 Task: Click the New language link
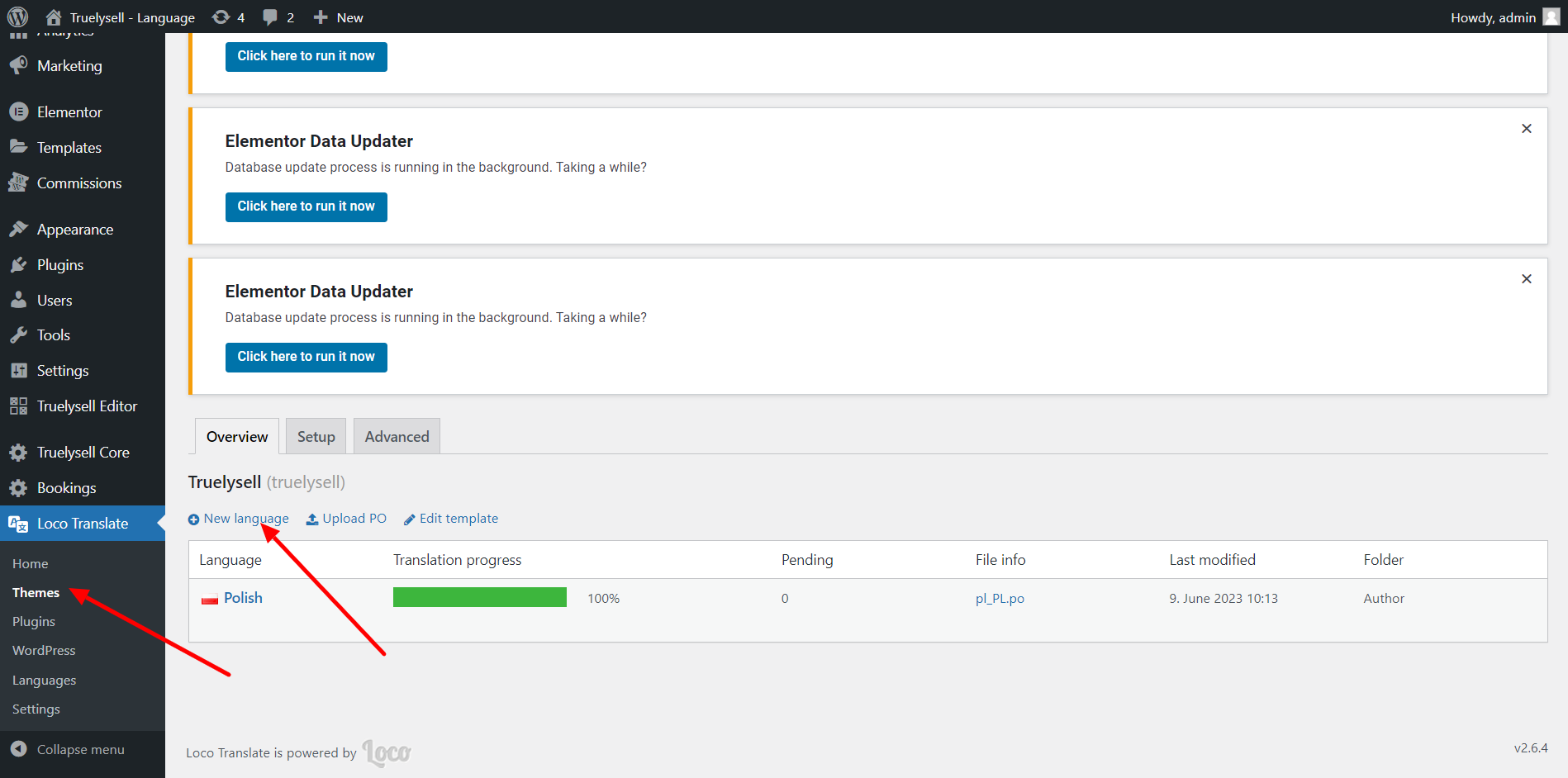click(245, 519)
